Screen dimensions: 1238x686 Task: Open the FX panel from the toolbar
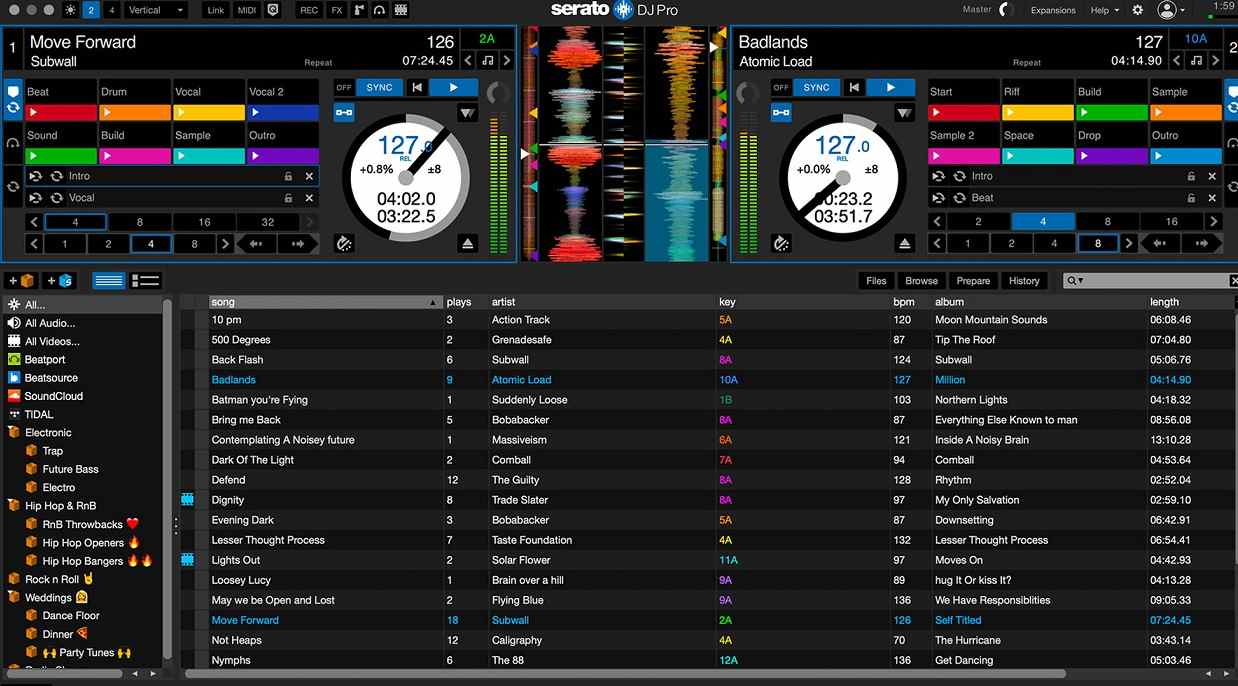[336, 10]
